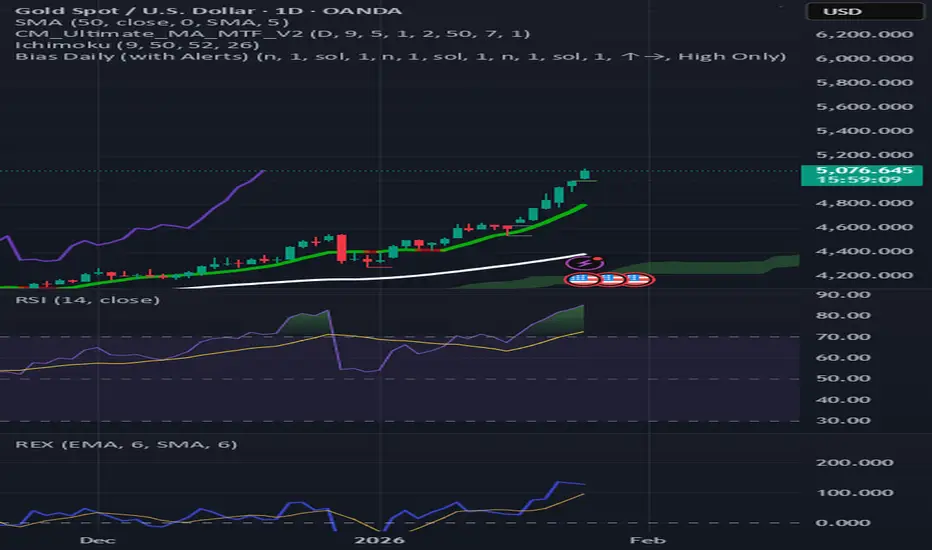Click the RSI 50.00 scale label
The height and width of the screenshot is (550, 932).
coord(843,378)
